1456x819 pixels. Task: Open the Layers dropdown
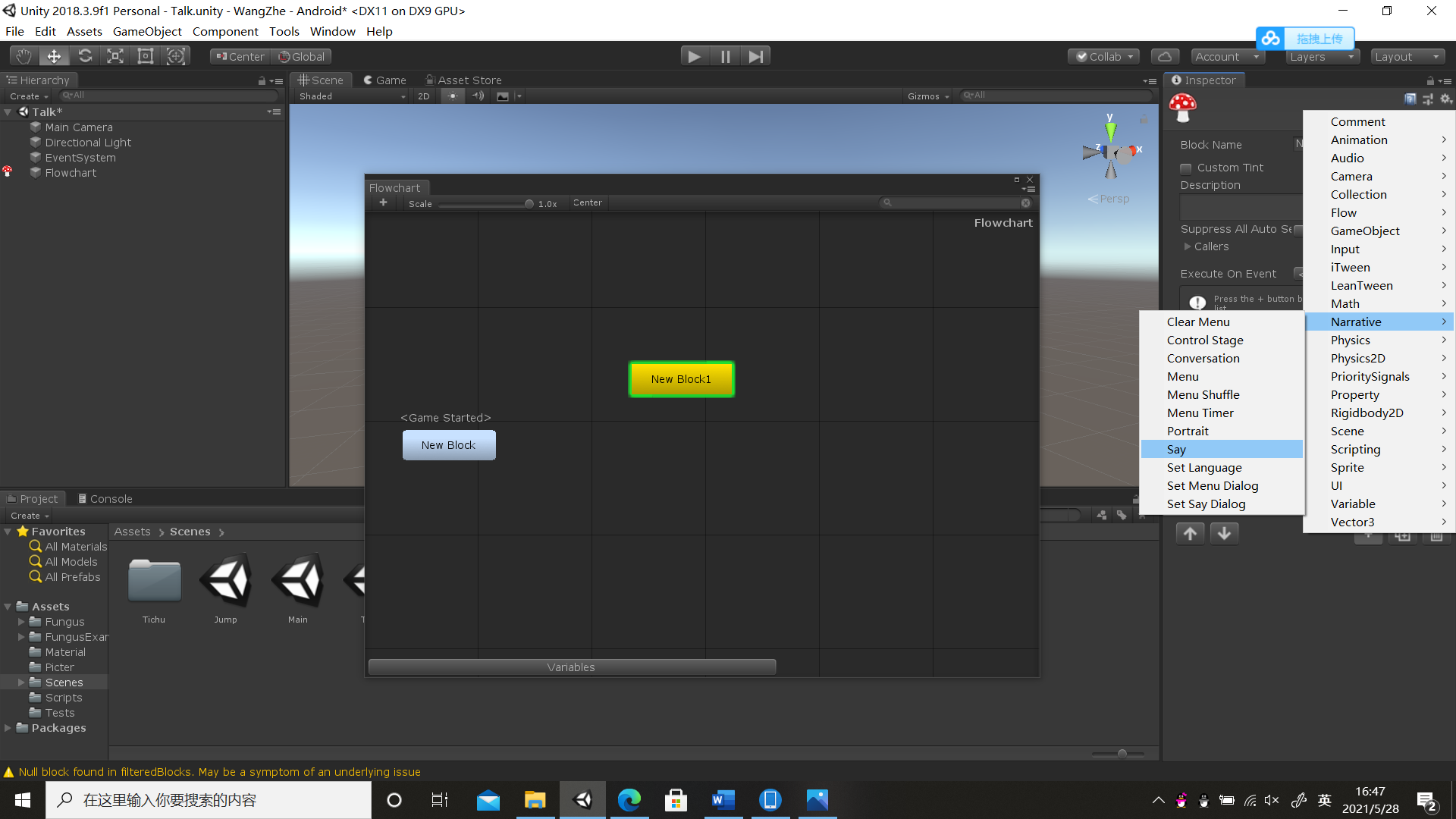click(x=1322, y=57)
